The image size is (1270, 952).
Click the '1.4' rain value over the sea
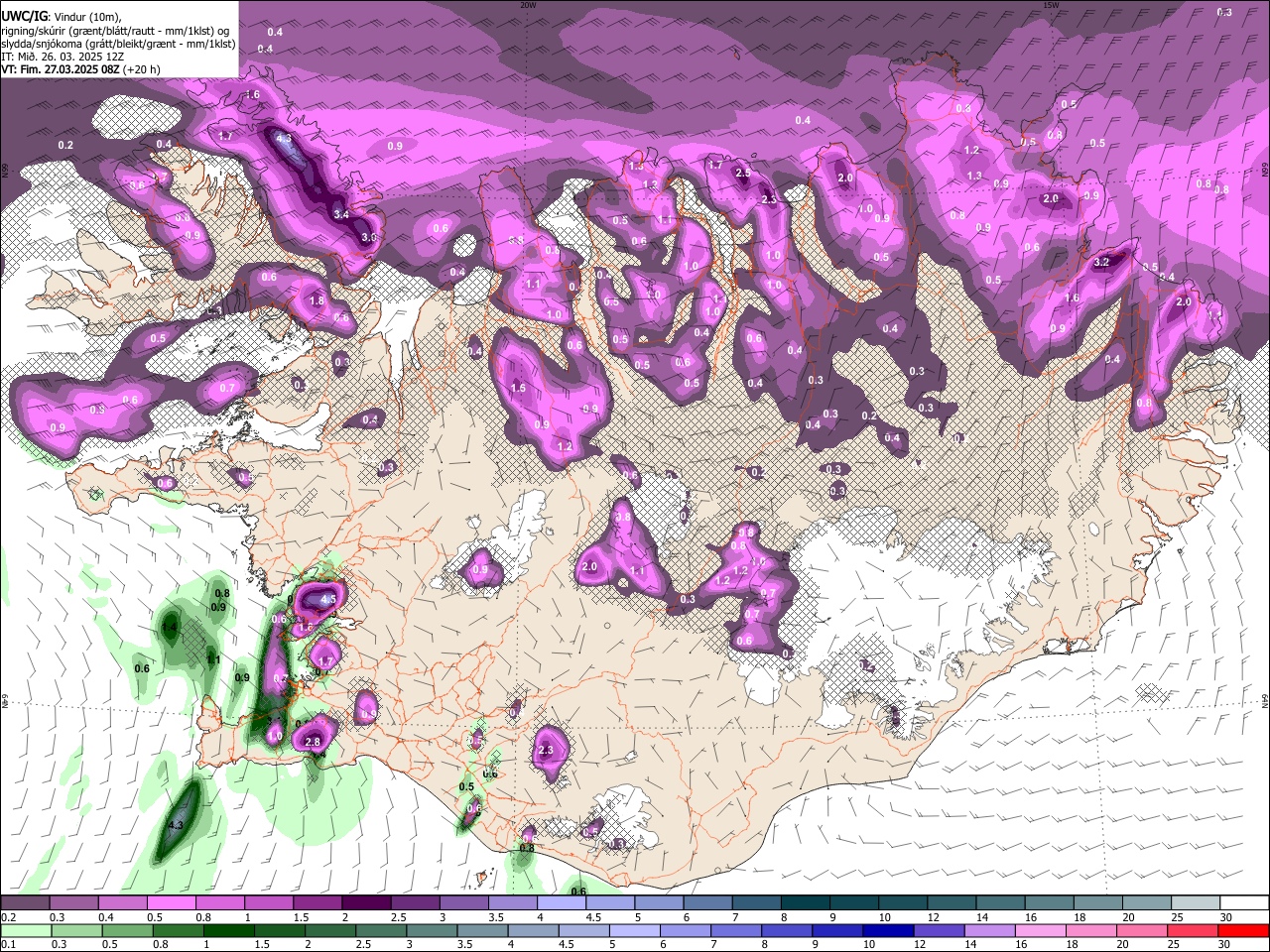coord(170,627)
